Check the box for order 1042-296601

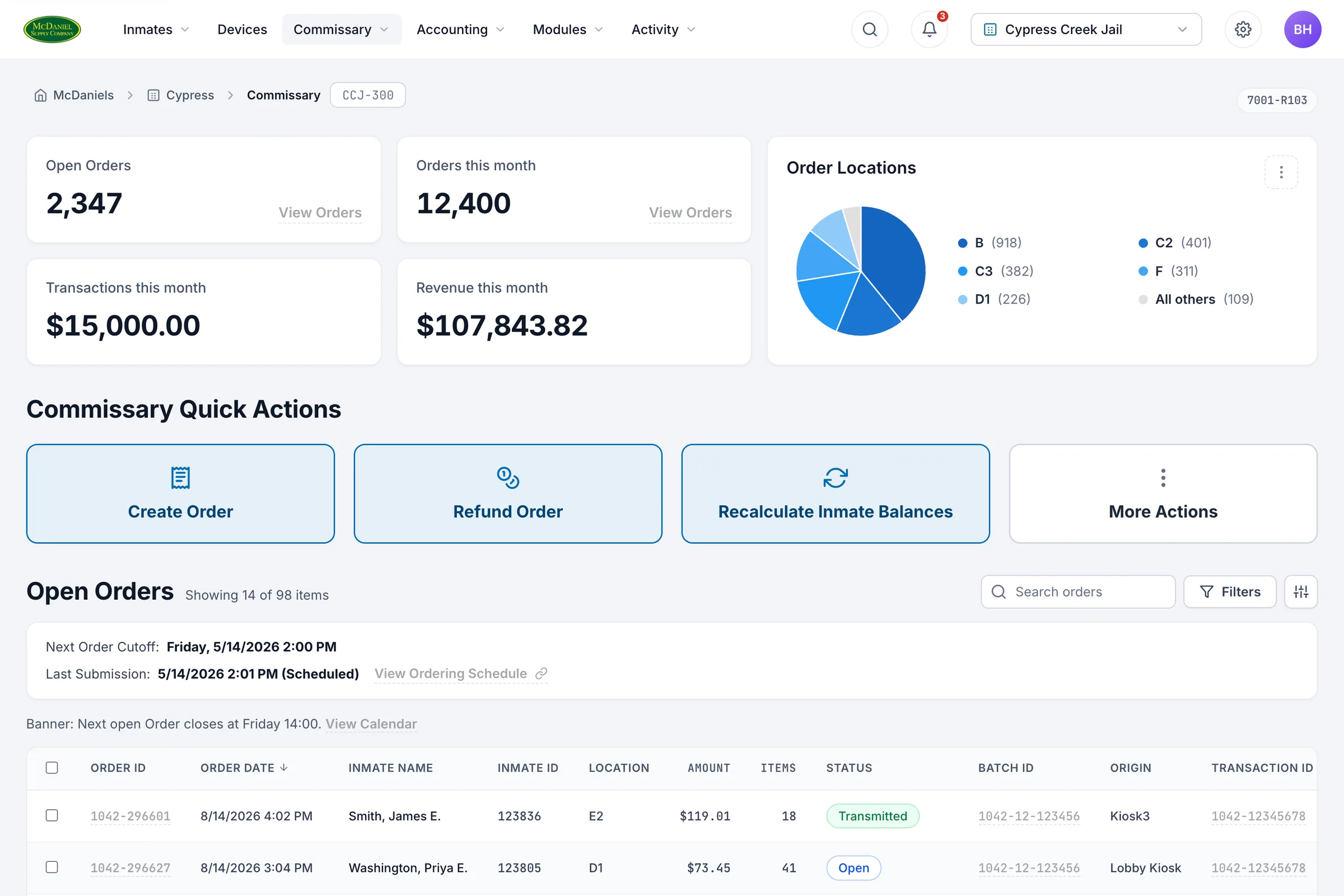(x=52, y=815)
